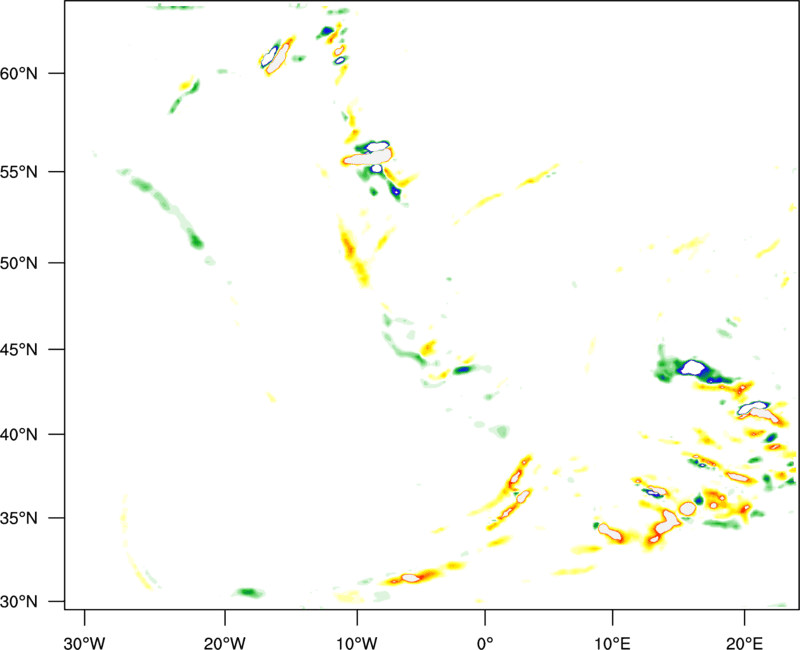Click the 35°N latitude label
This screenshot has height=650, width=800.
18,518
